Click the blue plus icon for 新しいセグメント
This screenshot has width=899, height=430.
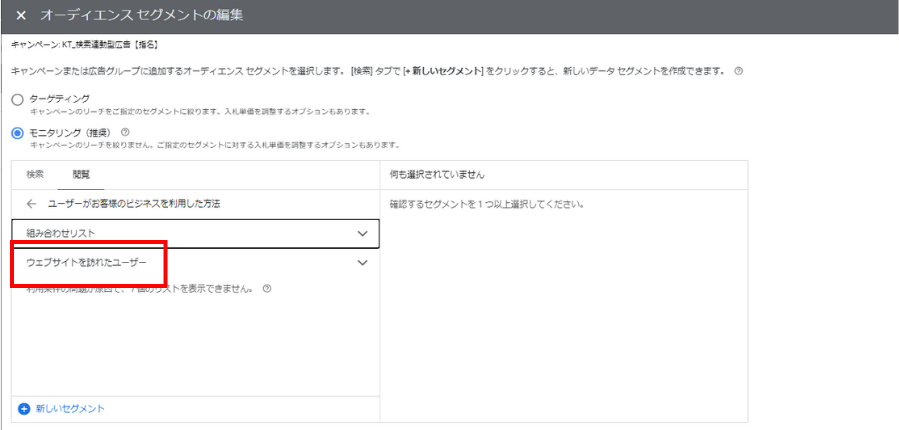[23, 408]
